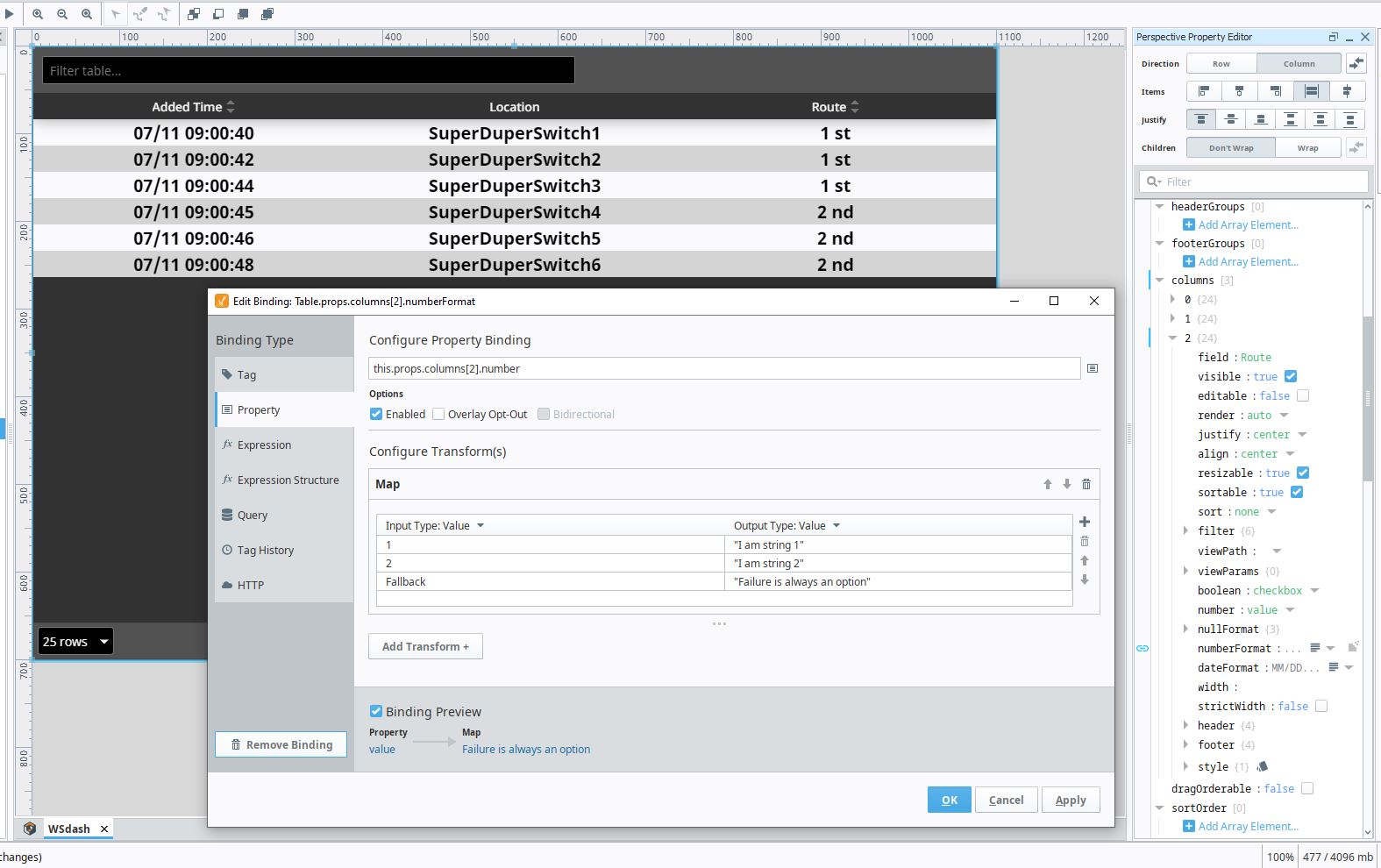Uncheck the Enabled option checkbox
Image resolution: width=1381 pixels, height=868 pixels.
pyautogui.click(x=376, y=415)
